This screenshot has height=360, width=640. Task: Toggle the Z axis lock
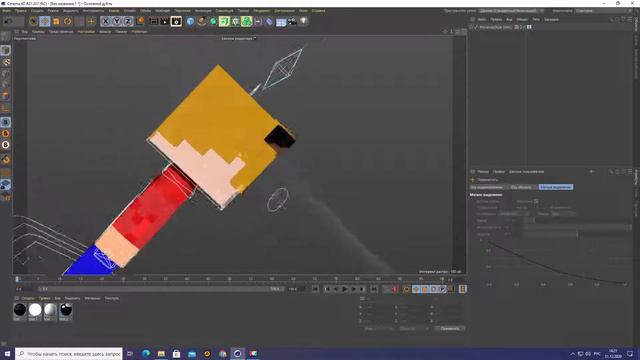pyautogui.click(x=128, y=21)
